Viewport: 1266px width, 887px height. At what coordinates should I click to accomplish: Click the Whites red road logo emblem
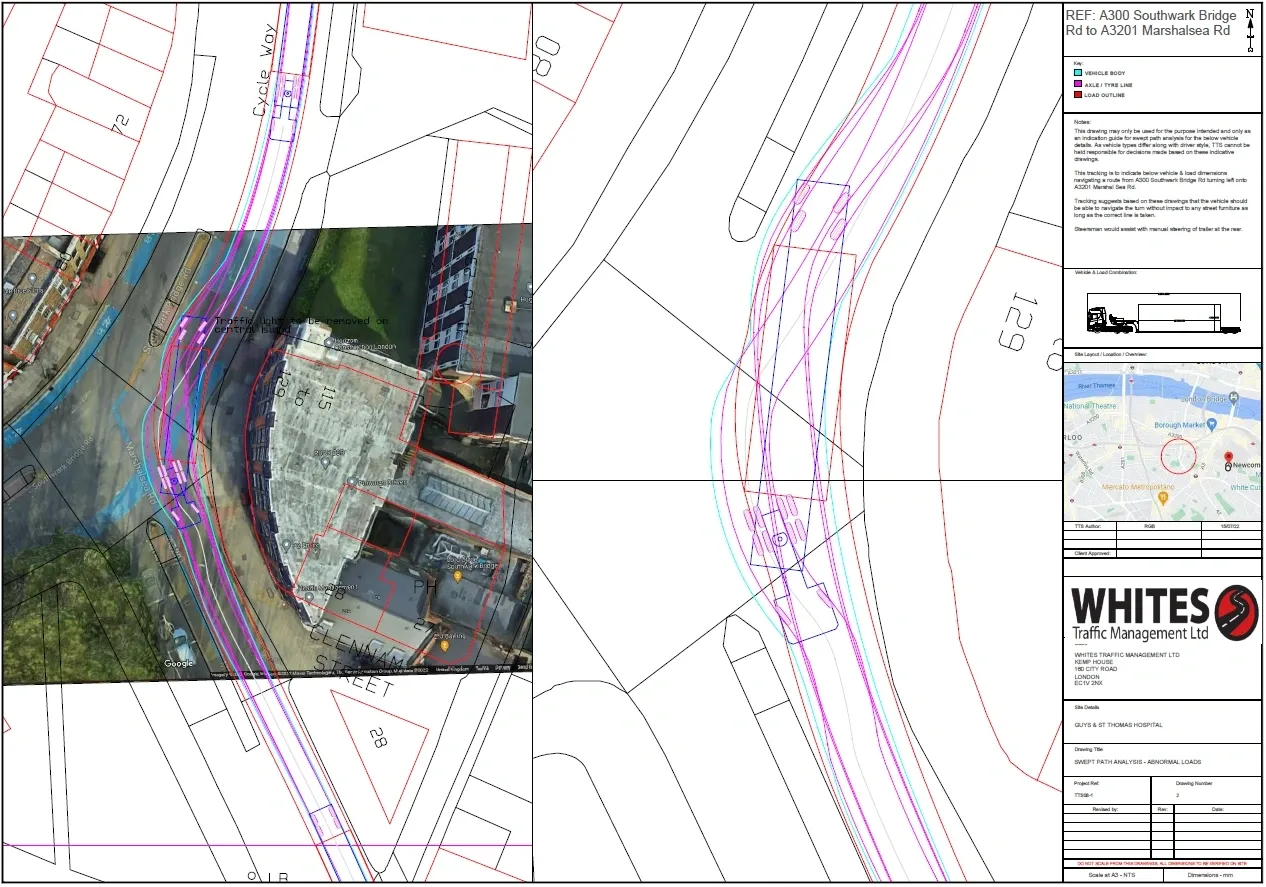(1235, 612)
